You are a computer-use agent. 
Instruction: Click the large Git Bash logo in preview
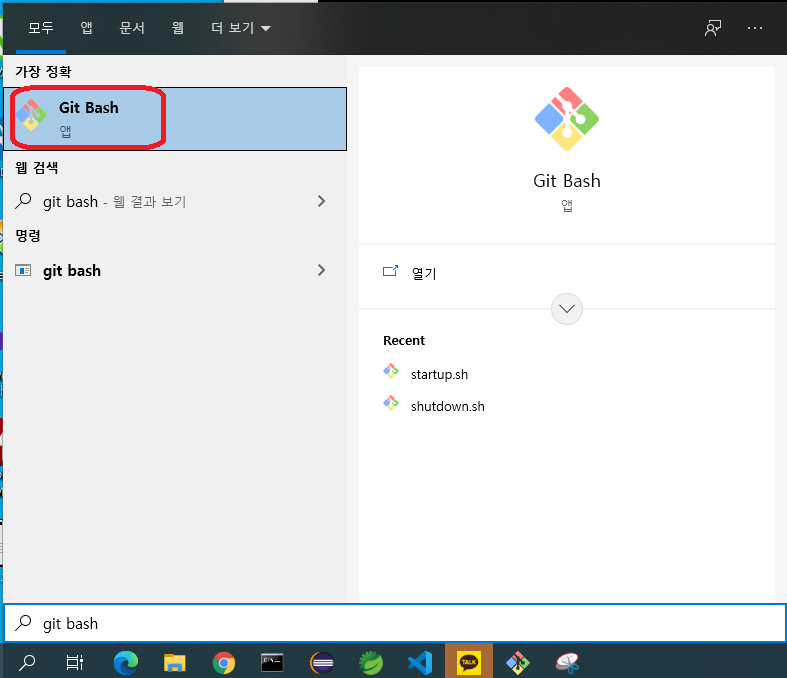point(567,119)
